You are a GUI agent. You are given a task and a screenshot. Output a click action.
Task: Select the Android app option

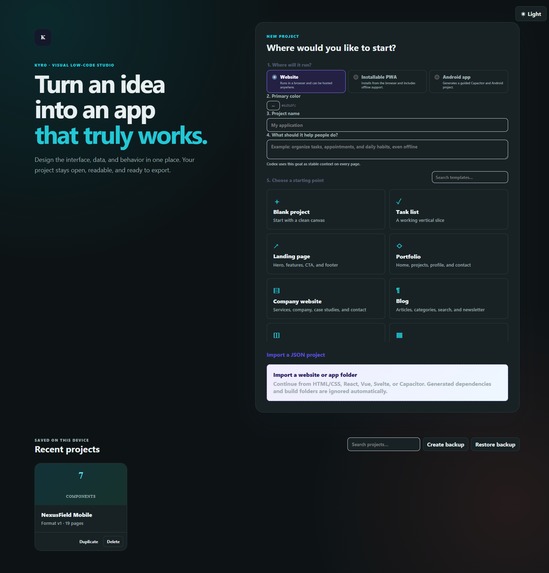(x=469, y=81)
